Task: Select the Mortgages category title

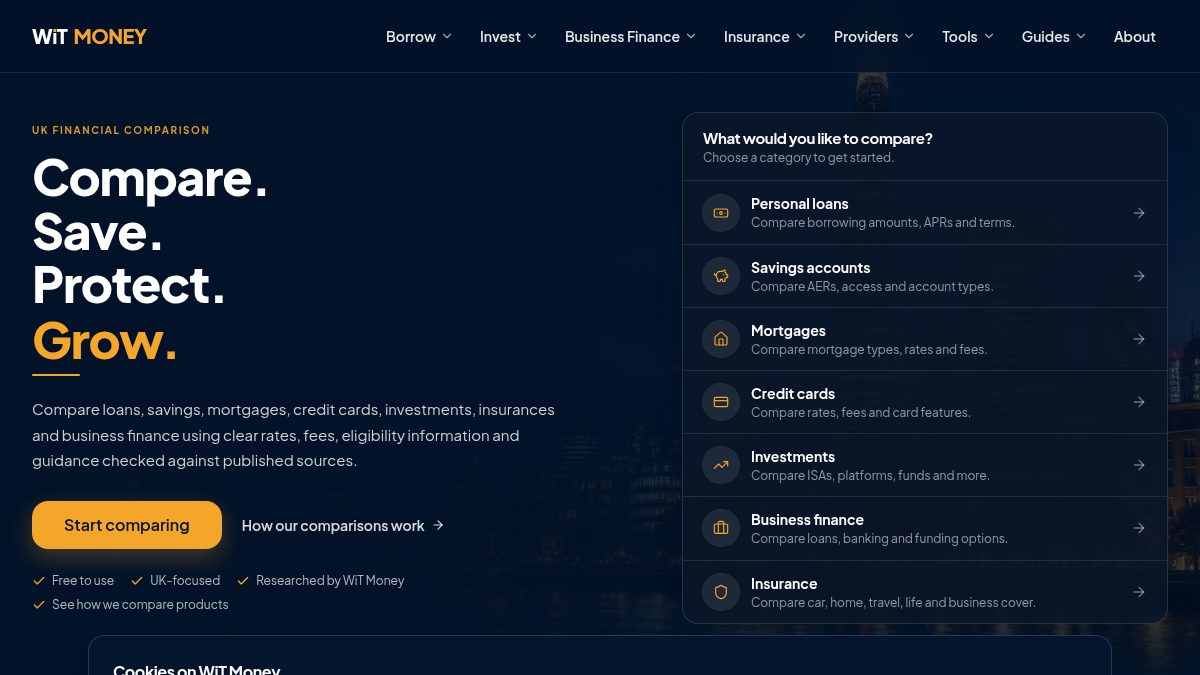Action: [789, 331]
